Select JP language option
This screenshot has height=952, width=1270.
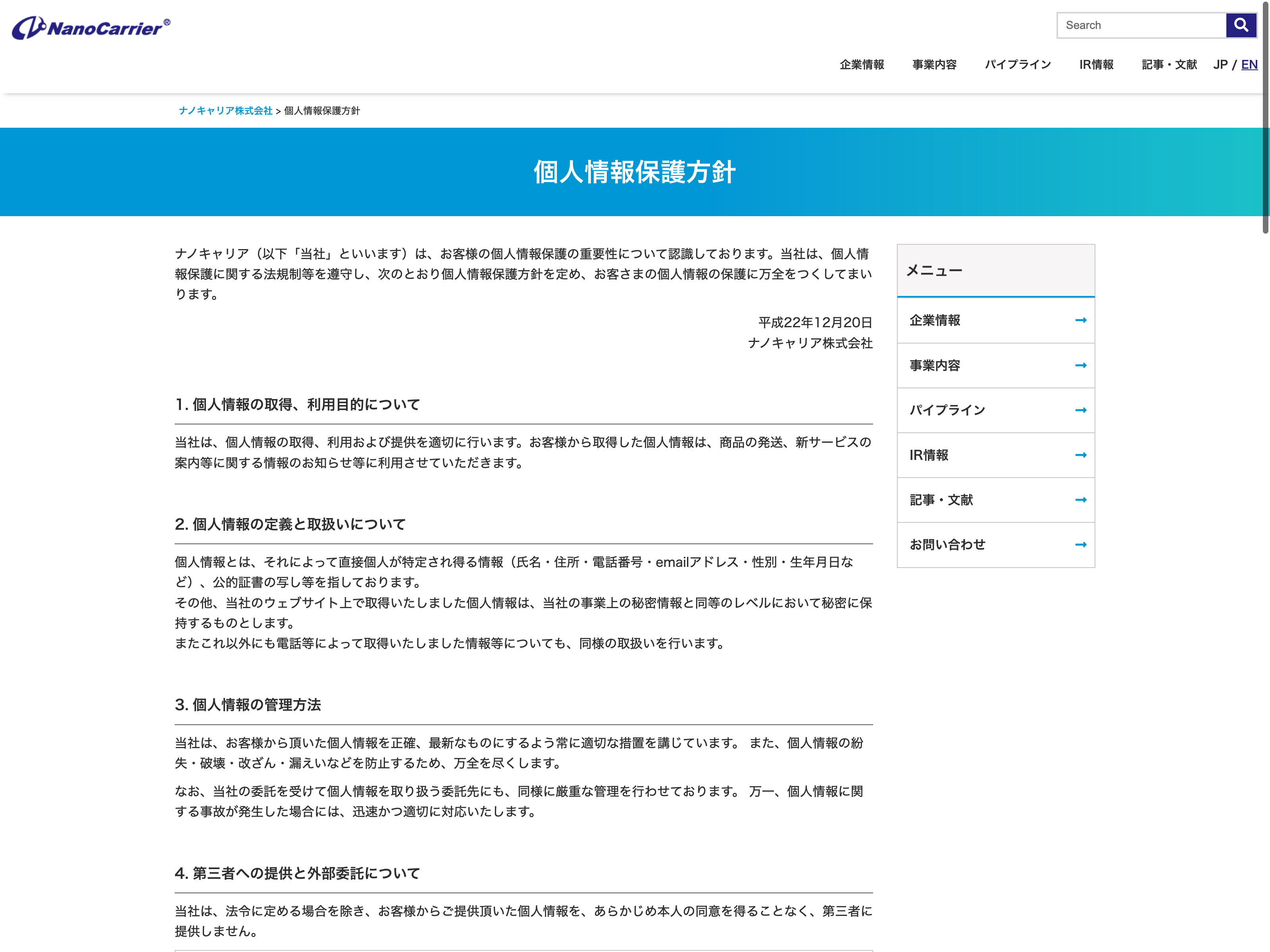[1220, 65]
